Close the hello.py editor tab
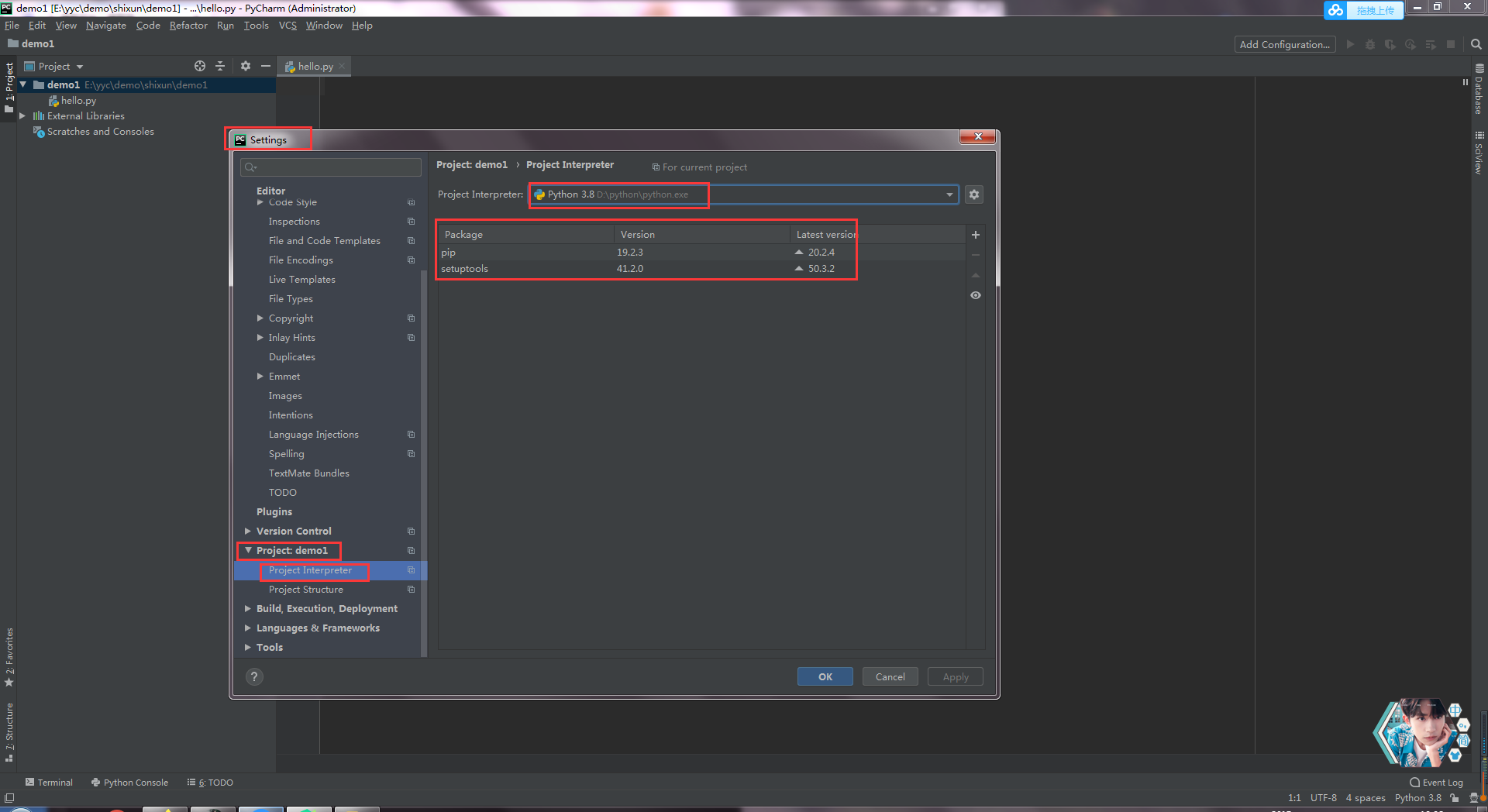 coord(342,66)
